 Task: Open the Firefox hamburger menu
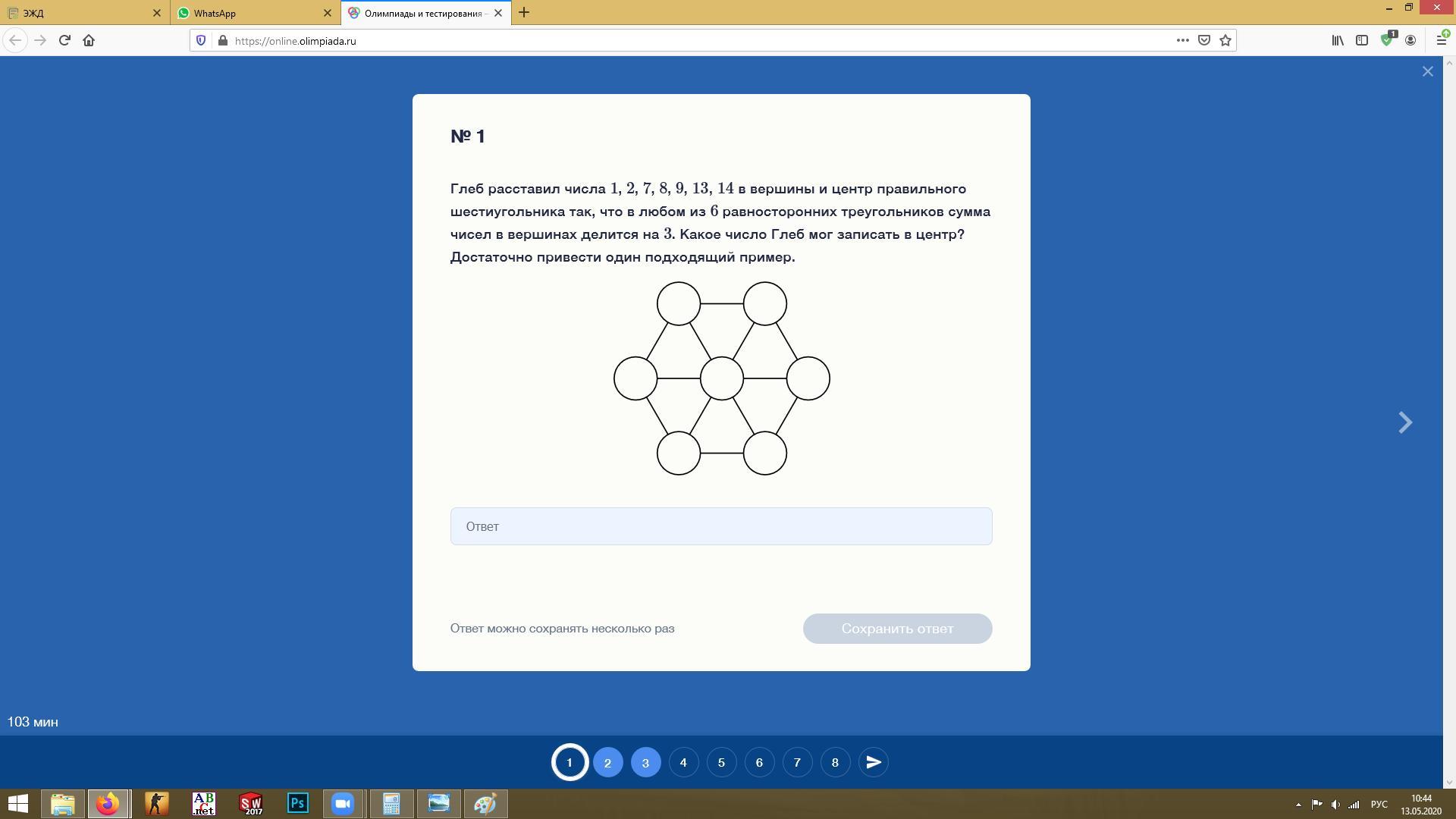pos(1441,40)
